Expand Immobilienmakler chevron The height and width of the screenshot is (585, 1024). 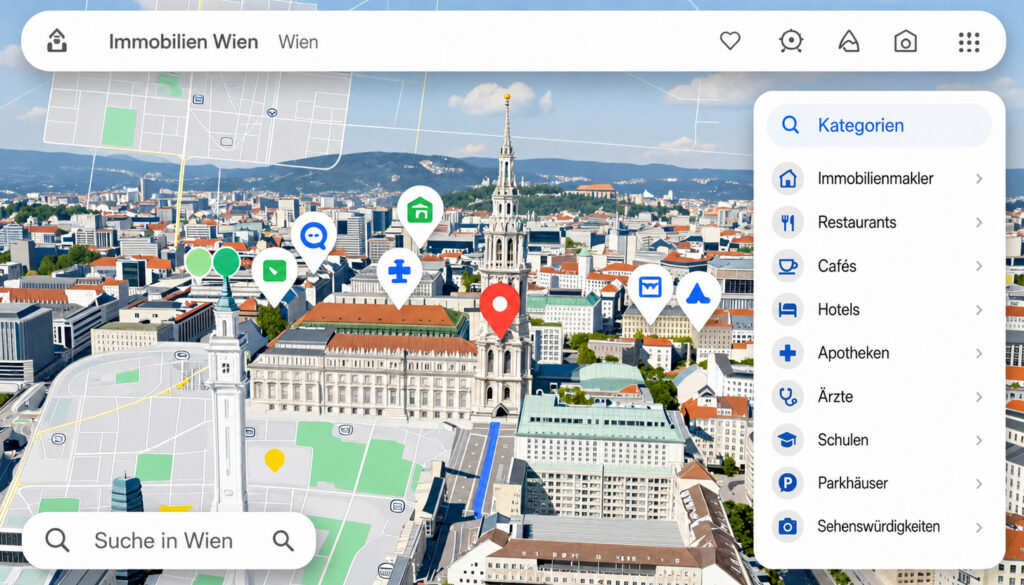pyautogui.click(x=979, y=178)
